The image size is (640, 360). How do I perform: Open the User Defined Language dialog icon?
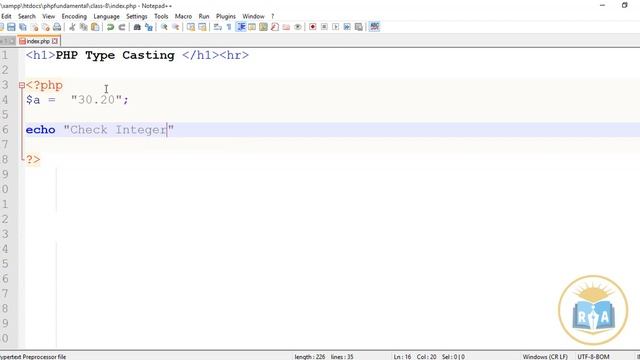tap(252, 27)
